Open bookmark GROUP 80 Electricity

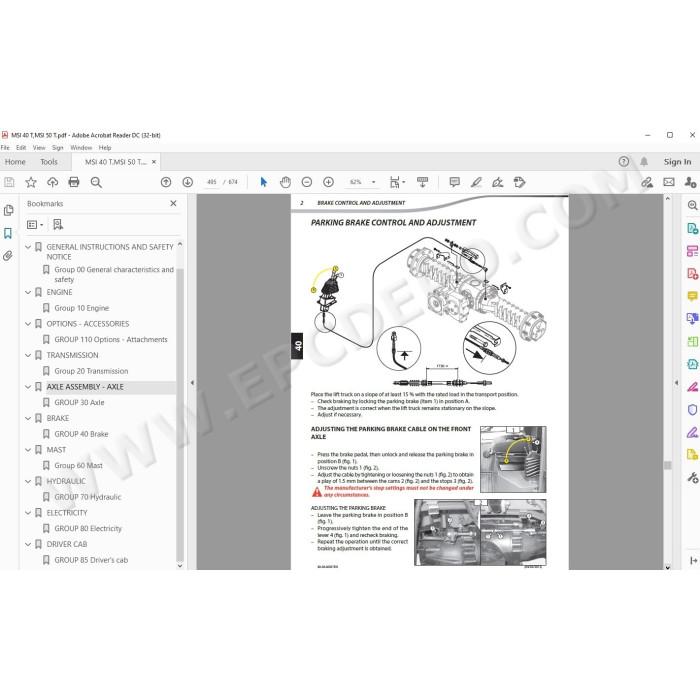88,529
